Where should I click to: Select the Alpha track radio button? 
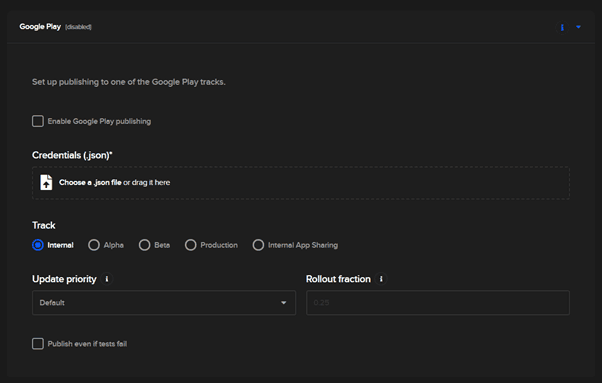94,245
